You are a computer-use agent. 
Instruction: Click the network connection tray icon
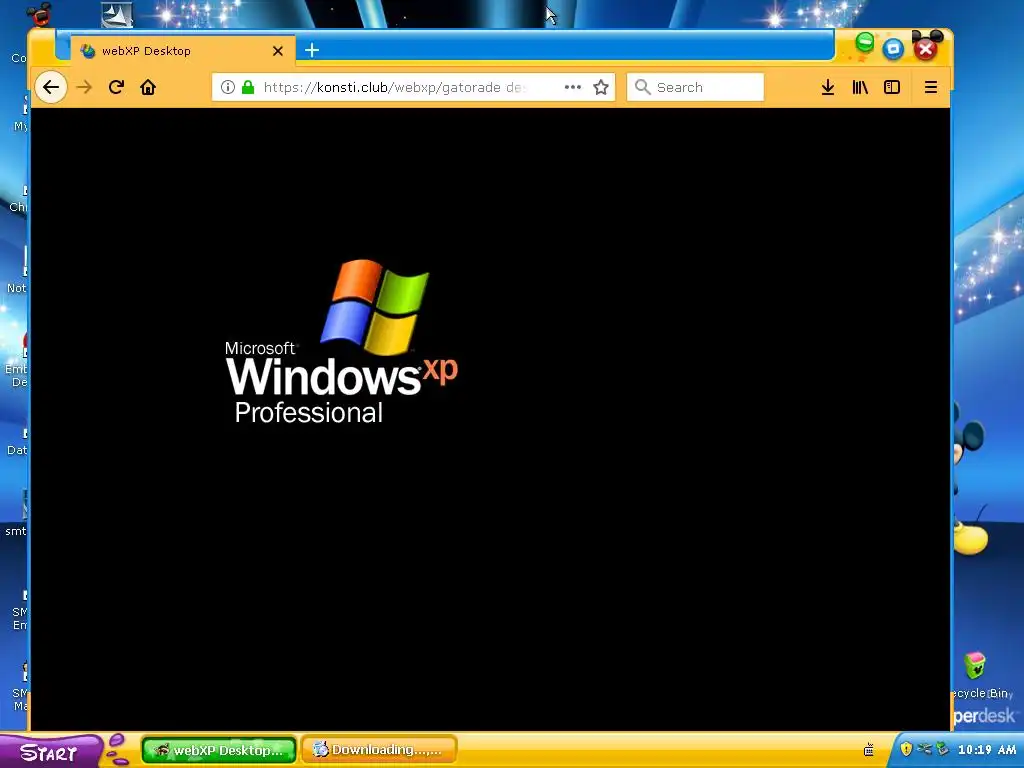click(924, 749)
